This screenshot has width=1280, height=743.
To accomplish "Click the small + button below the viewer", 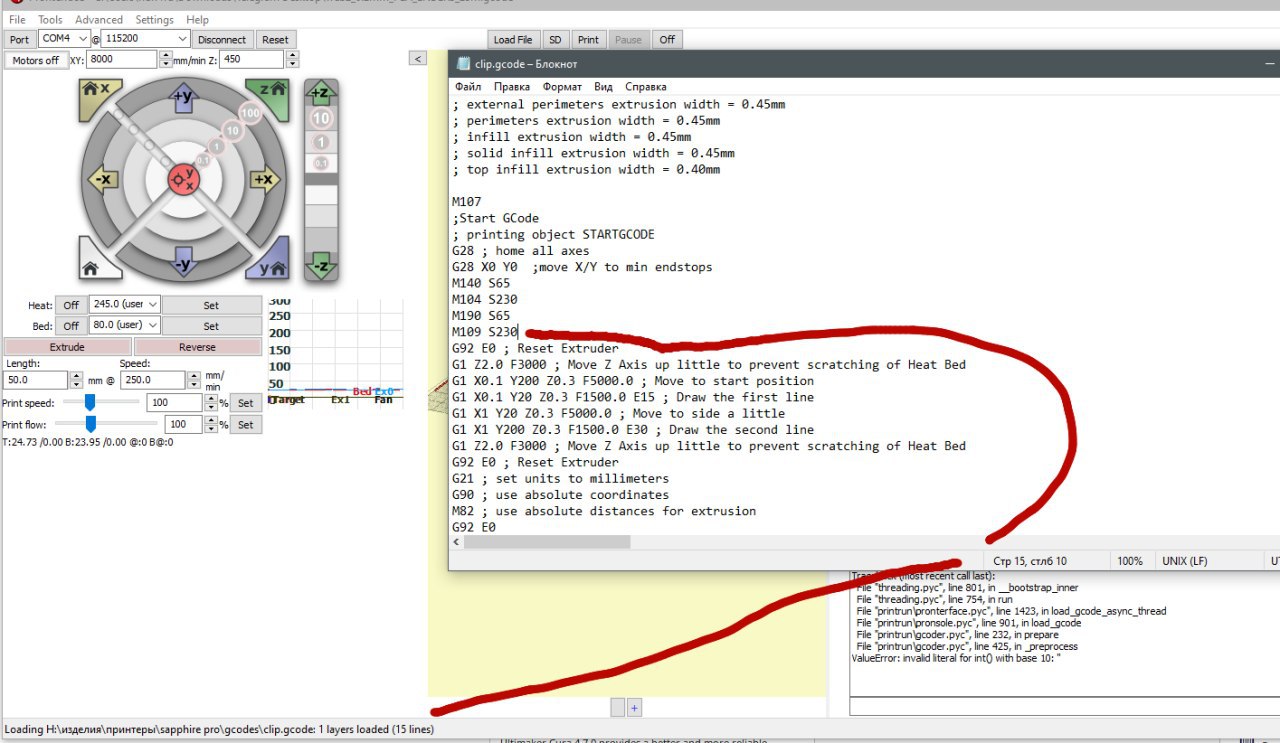I will [634, 707].
